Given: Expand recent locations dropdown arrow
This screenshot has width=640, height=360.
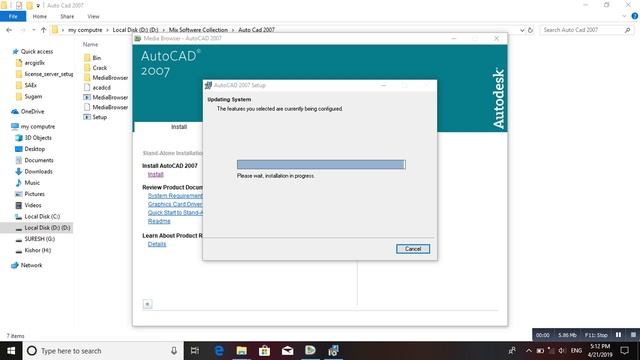Looking at the screenshot, I should [33, 30].
